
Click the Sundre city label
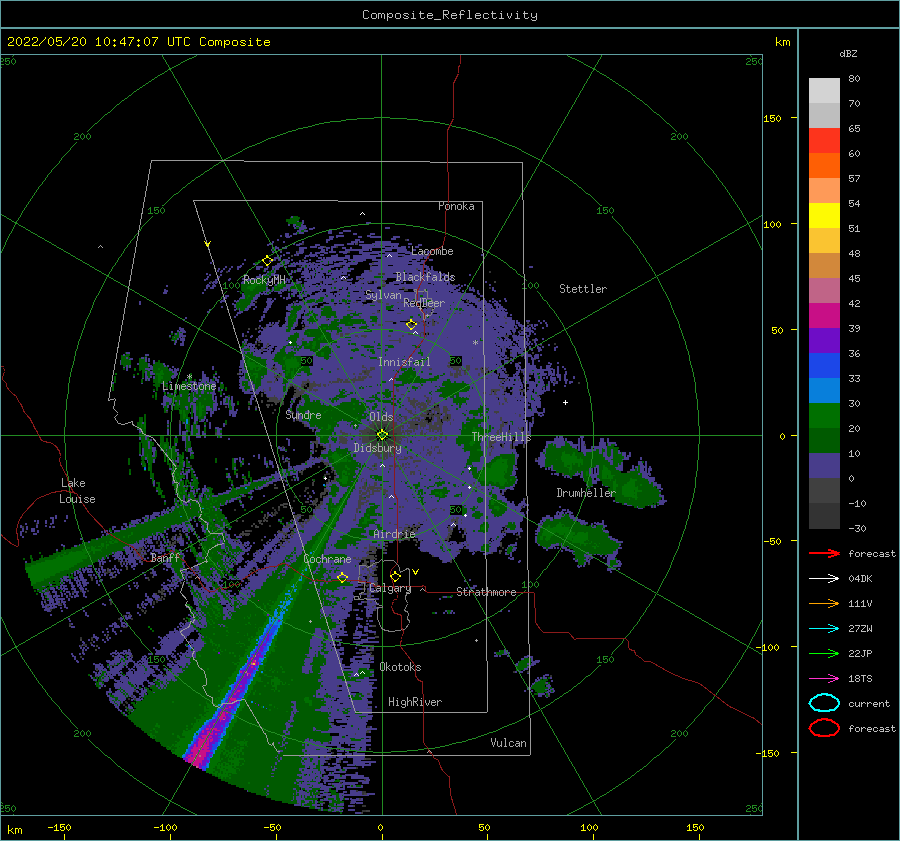click(303, 414)
